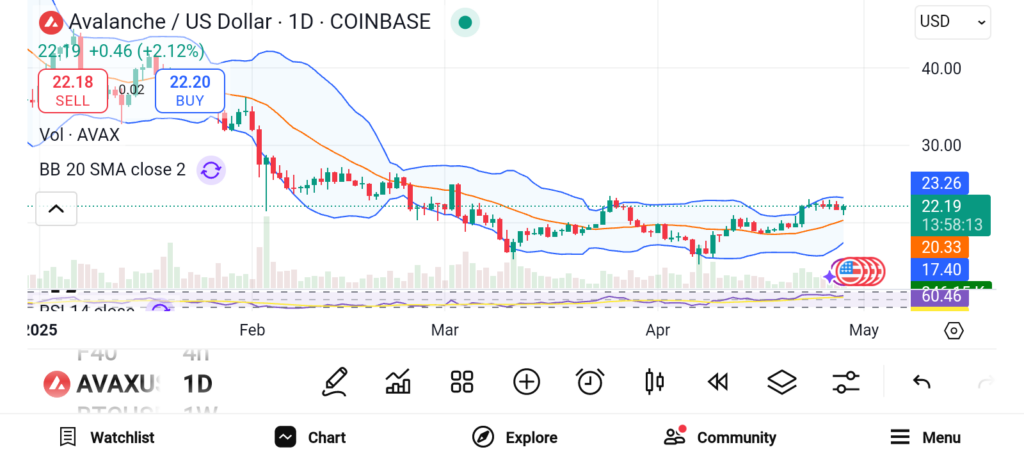The height and width of the screenshot is (461, 1024).
Task: Open the candlestick style icon
Action: [x=655, y=381]
